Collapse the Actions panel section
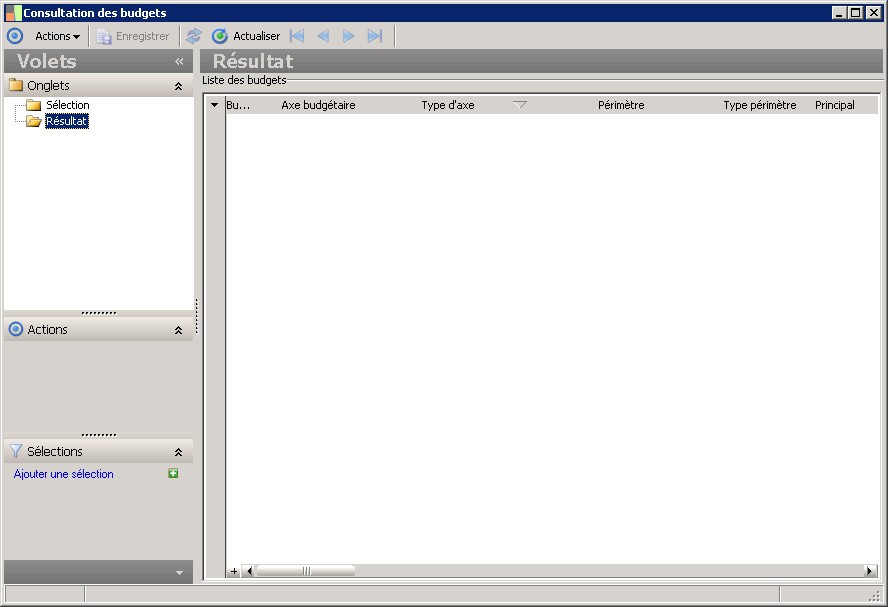 [178, 330]
